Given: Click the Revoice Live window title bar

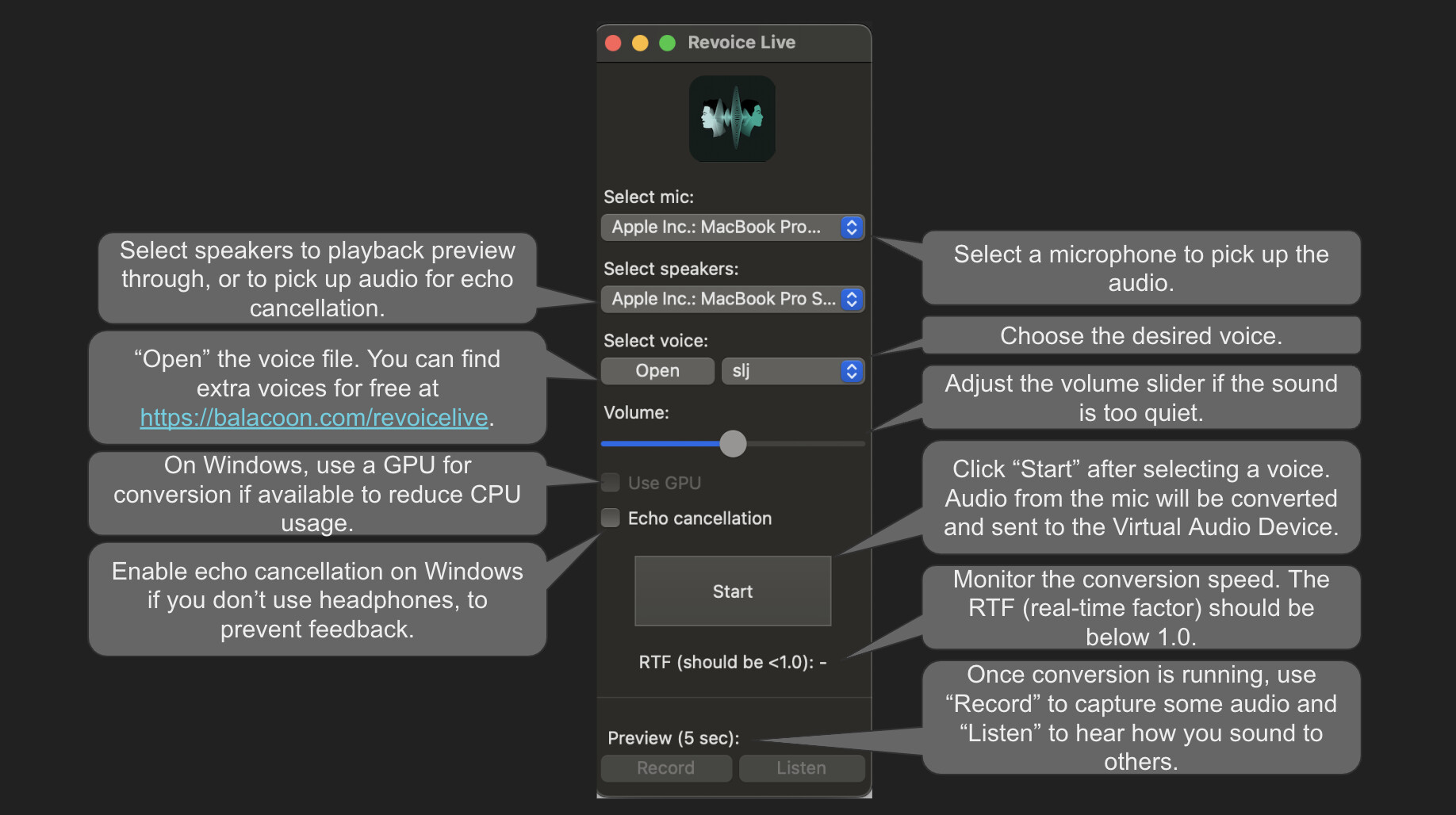Looking at the screenshot, I should click(x=825, y=43).
